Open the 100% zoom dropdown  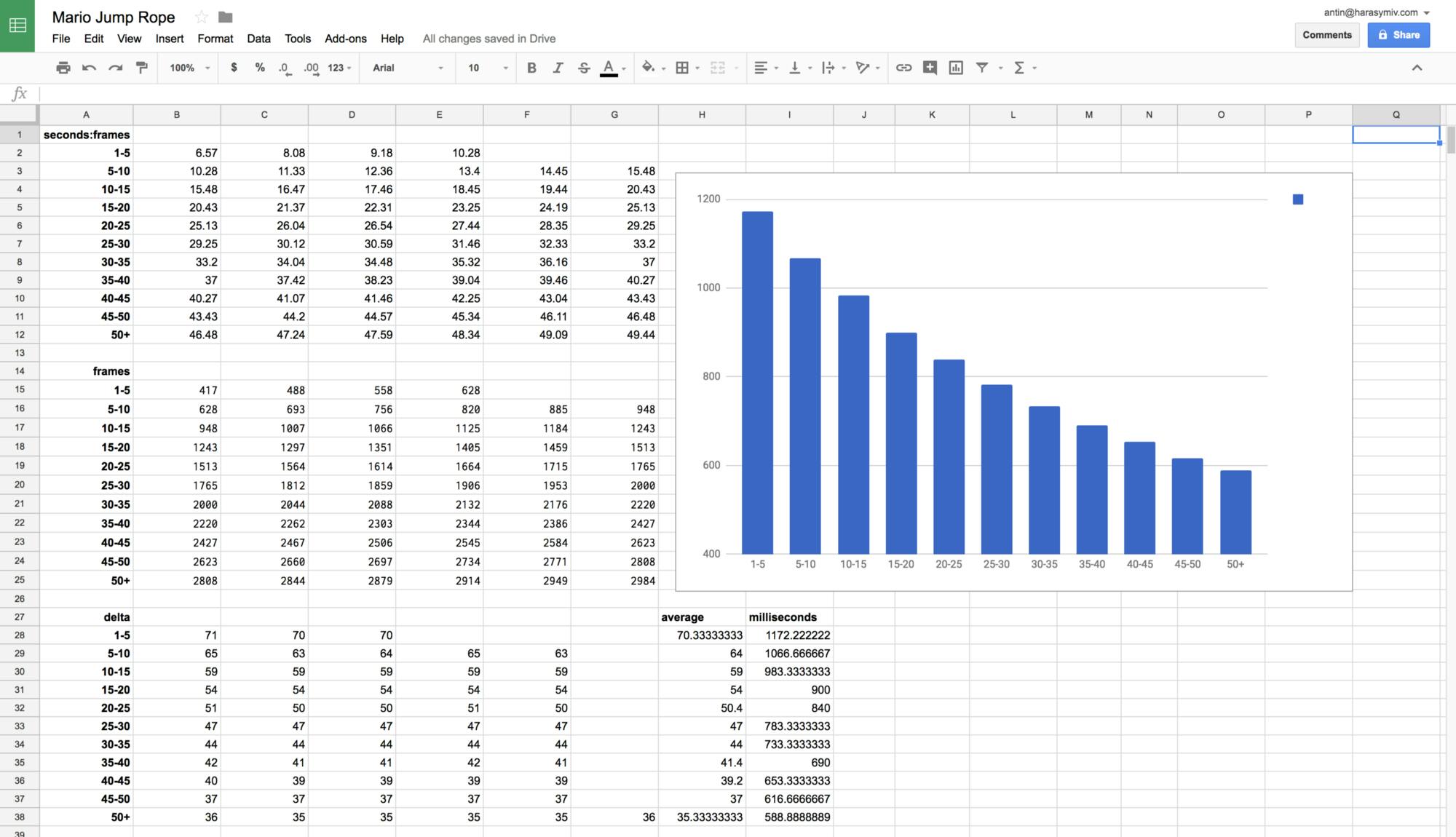[189, 68]
